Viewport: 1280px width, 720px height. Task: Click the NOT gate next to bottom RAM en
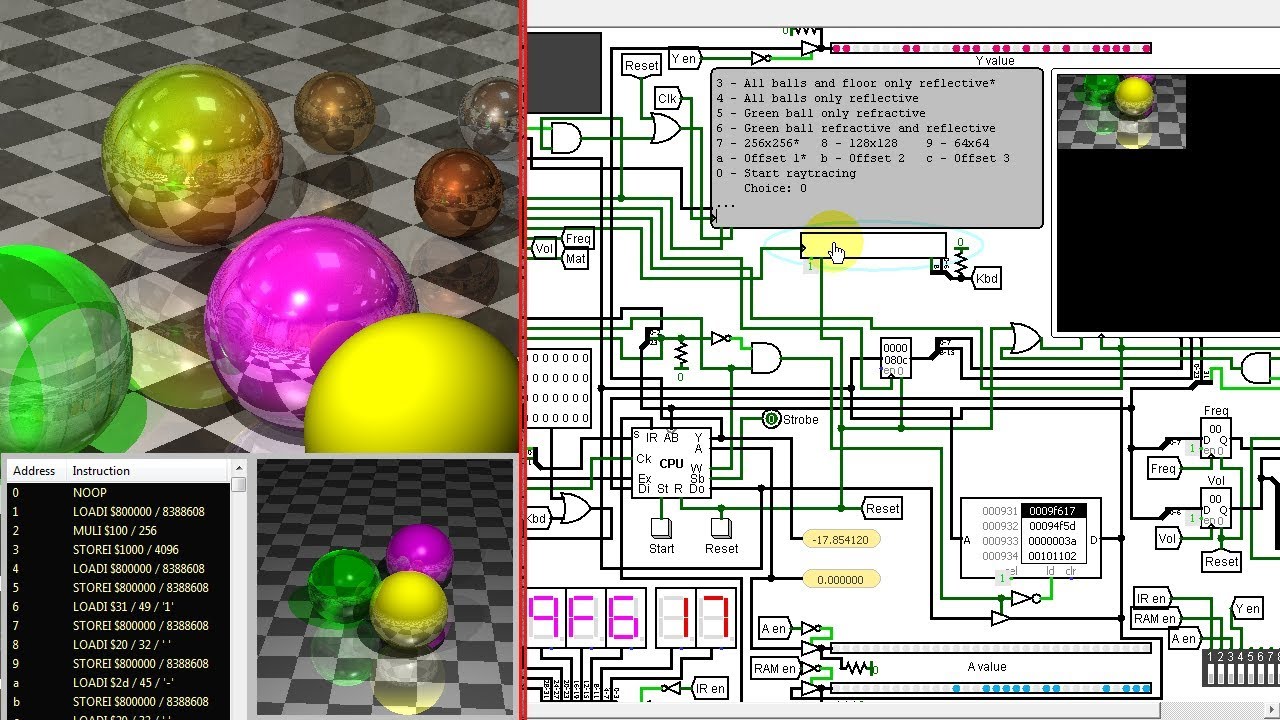811,668
